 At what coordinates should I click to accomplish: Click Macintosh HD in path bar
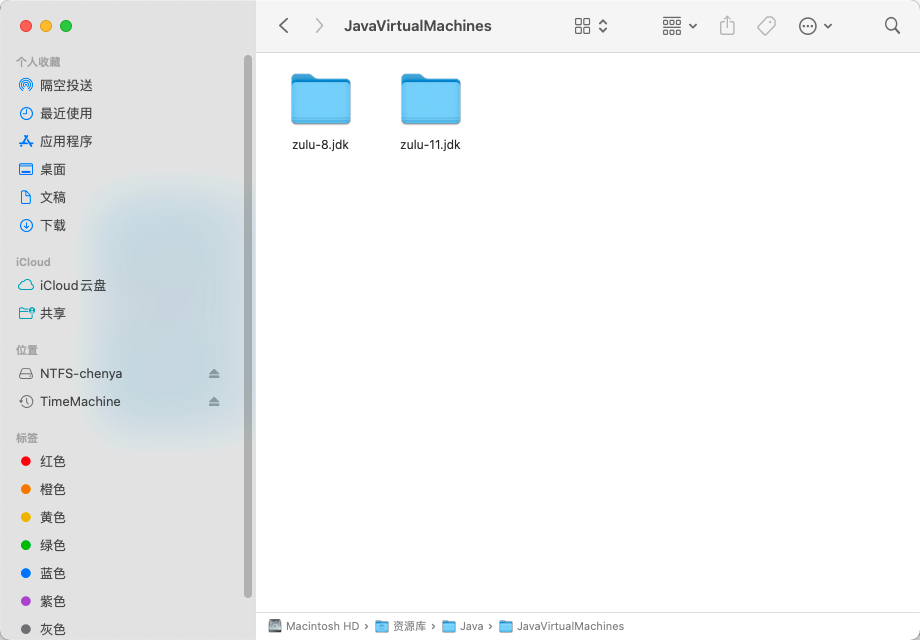(x=314, y=627)
